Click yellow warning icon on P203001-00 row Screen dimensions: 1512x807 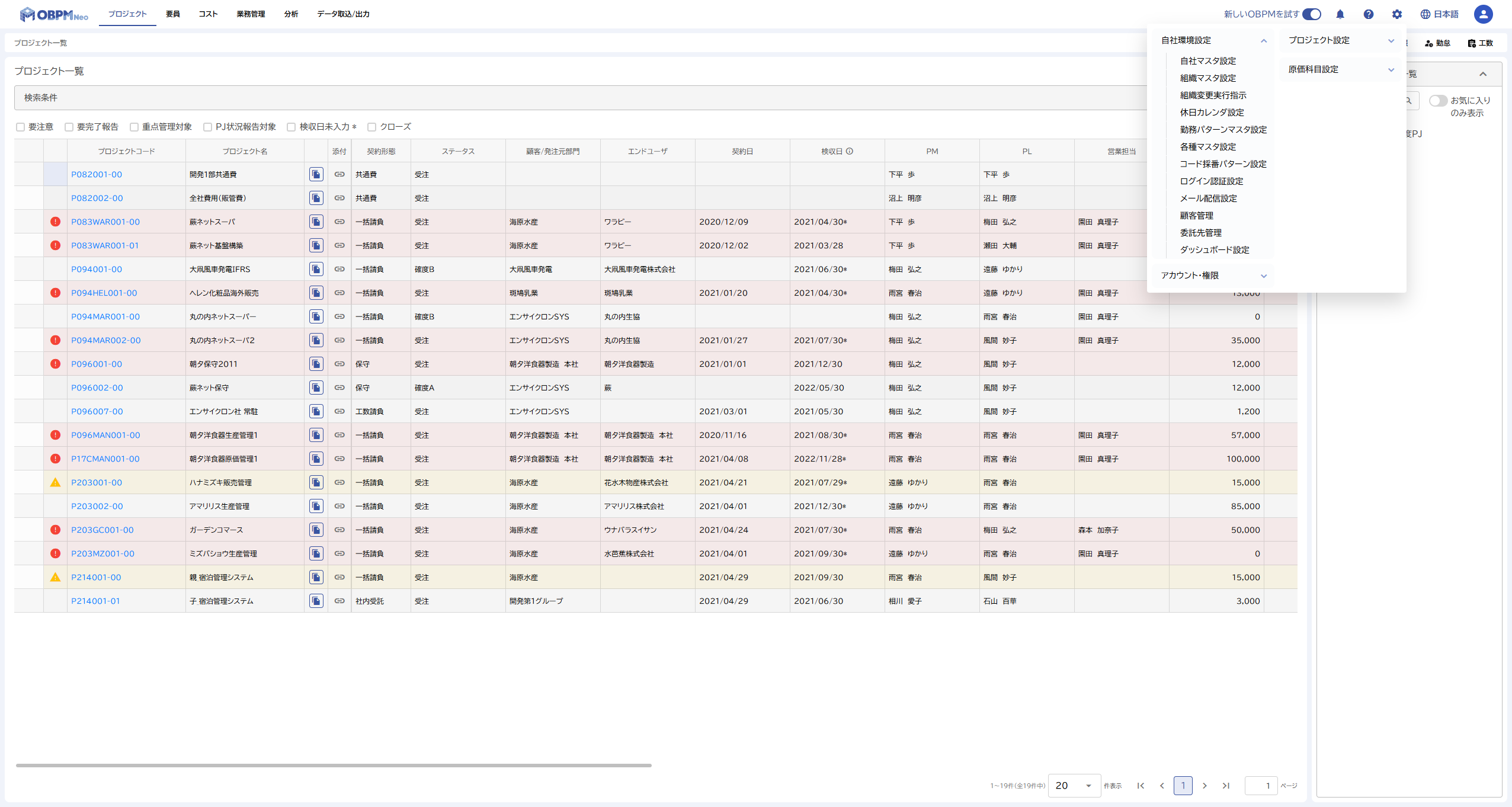pos(55,482)
